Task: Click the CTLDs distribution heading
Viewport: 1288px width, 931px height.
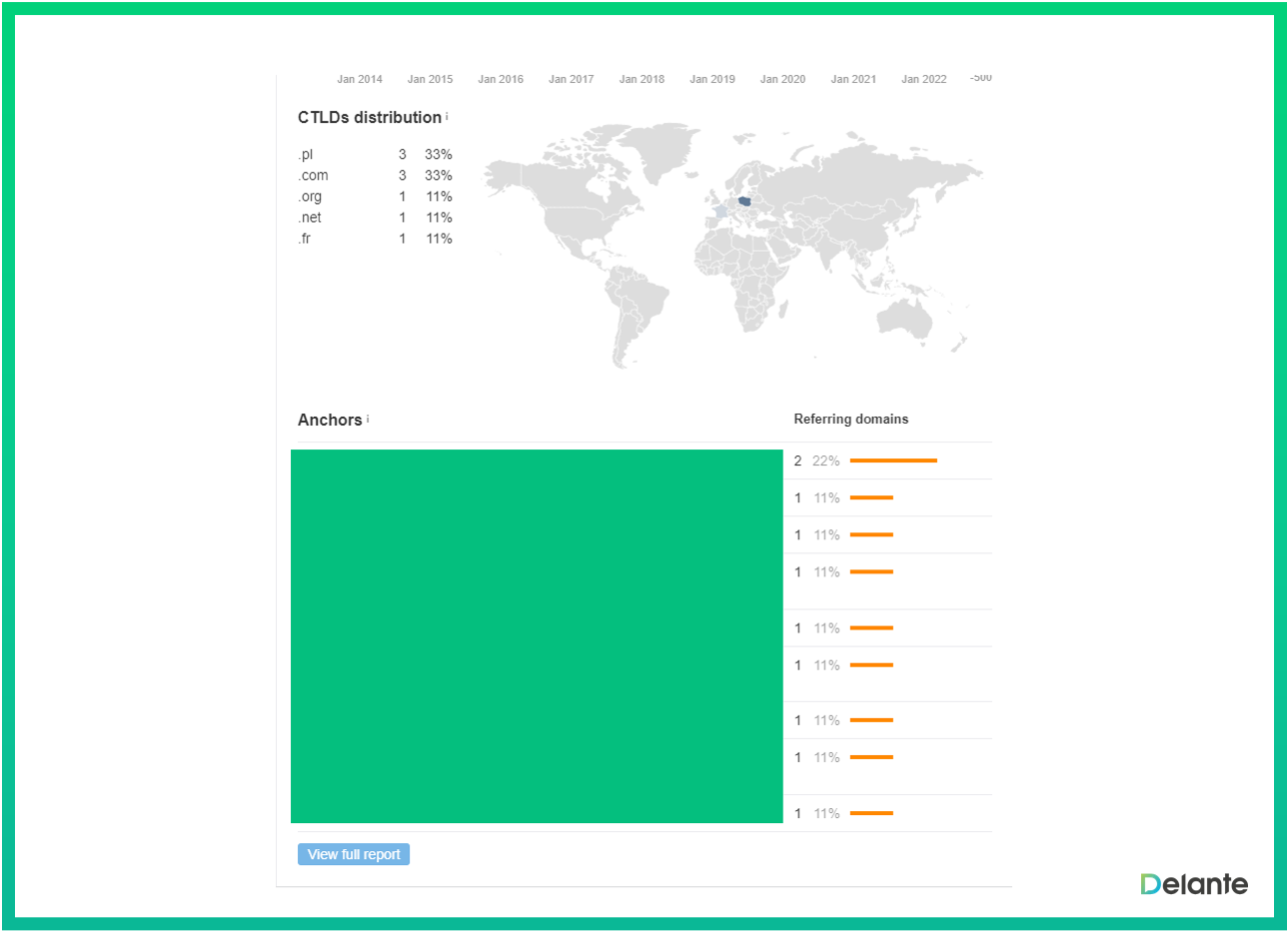Action: 370,117
